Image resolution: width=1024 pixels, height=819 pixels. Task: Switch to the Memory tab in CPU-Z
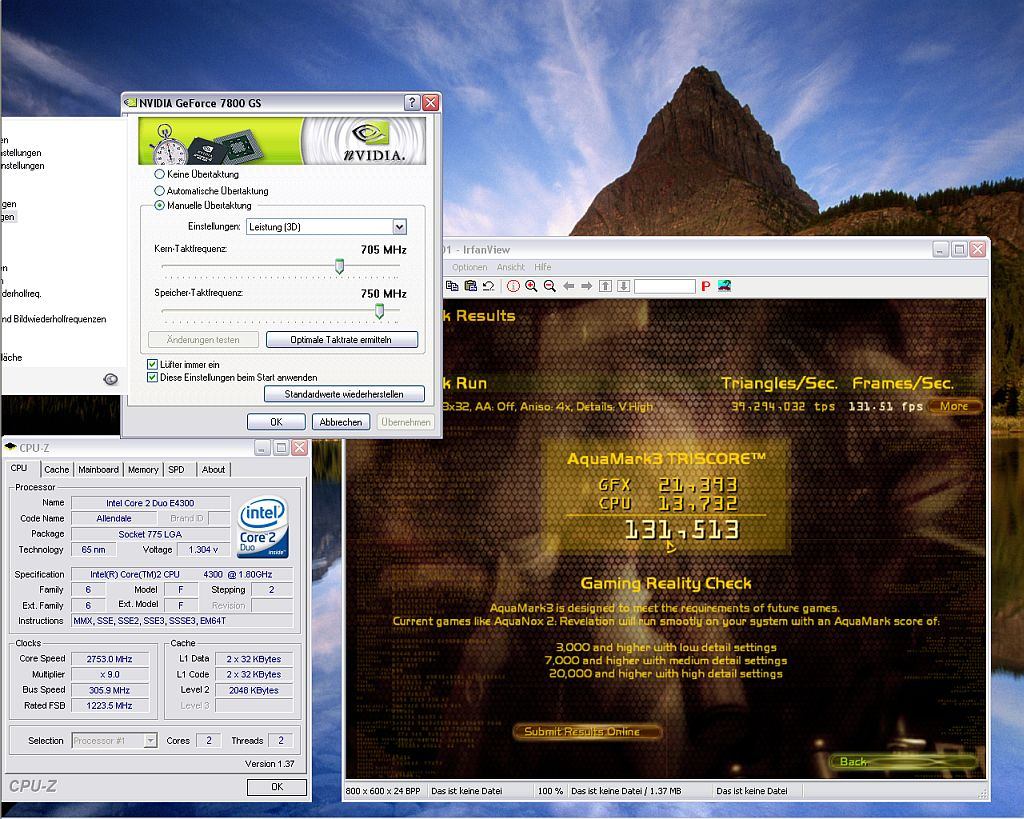(x=143, y=470)
